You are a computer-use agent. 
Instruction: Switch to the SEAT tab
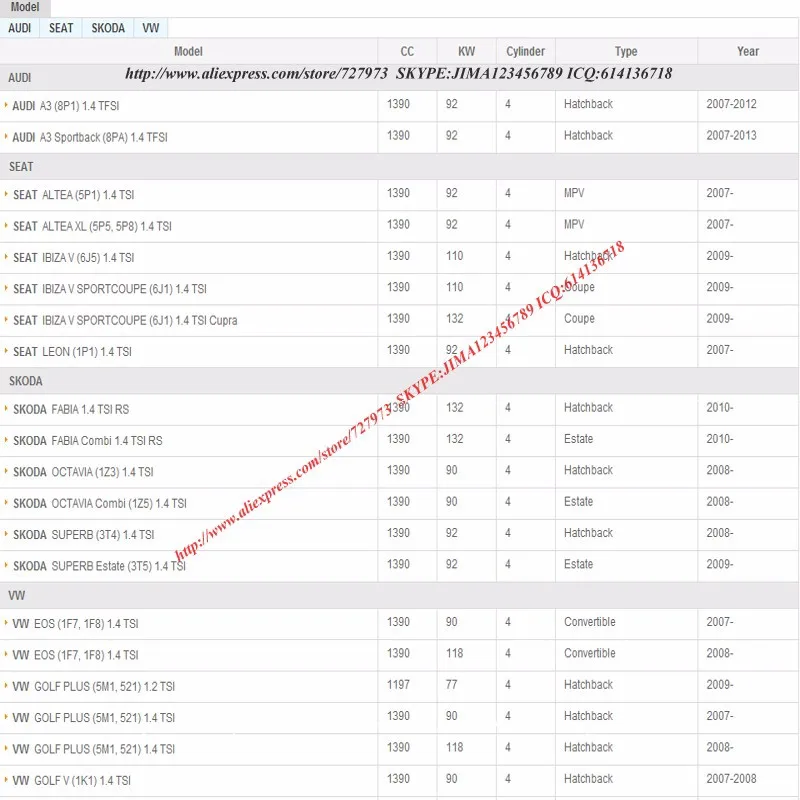point(61,28)
